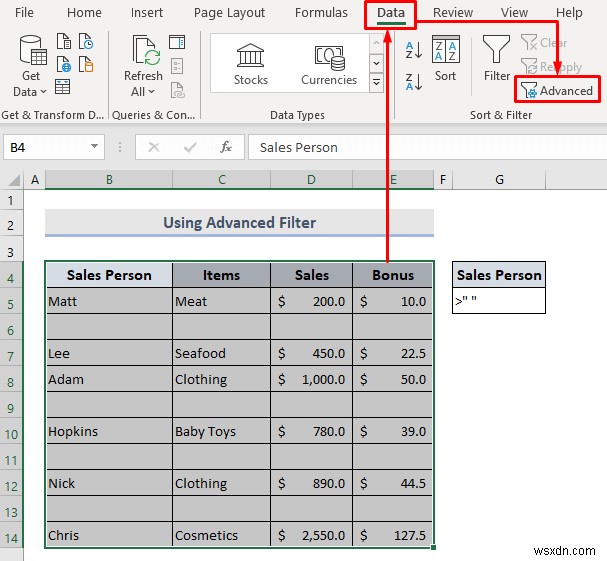The height and width of the screenshot is (561, 607).
Task: Click cell containing 'Cosmetics'
Action: point(221,535)
